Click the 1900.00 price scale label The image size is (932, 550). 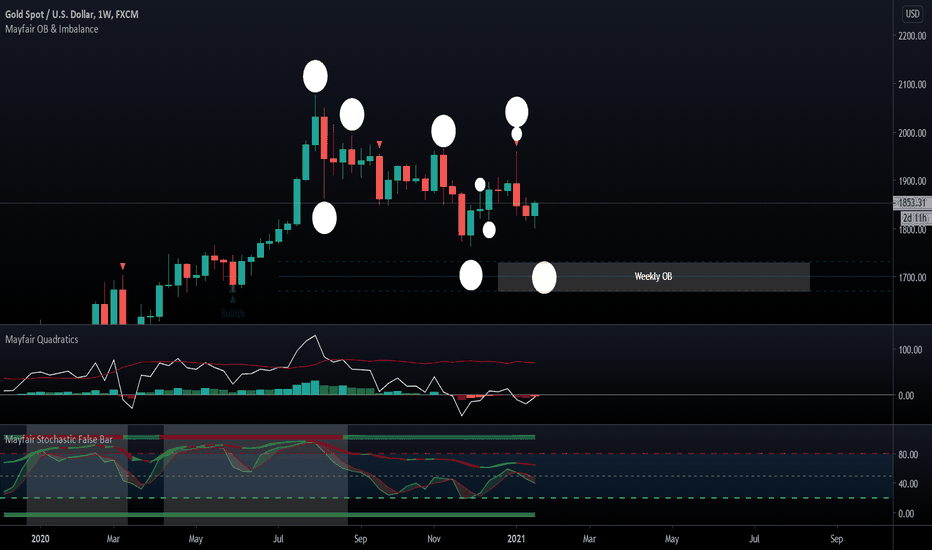pos(912,181)
